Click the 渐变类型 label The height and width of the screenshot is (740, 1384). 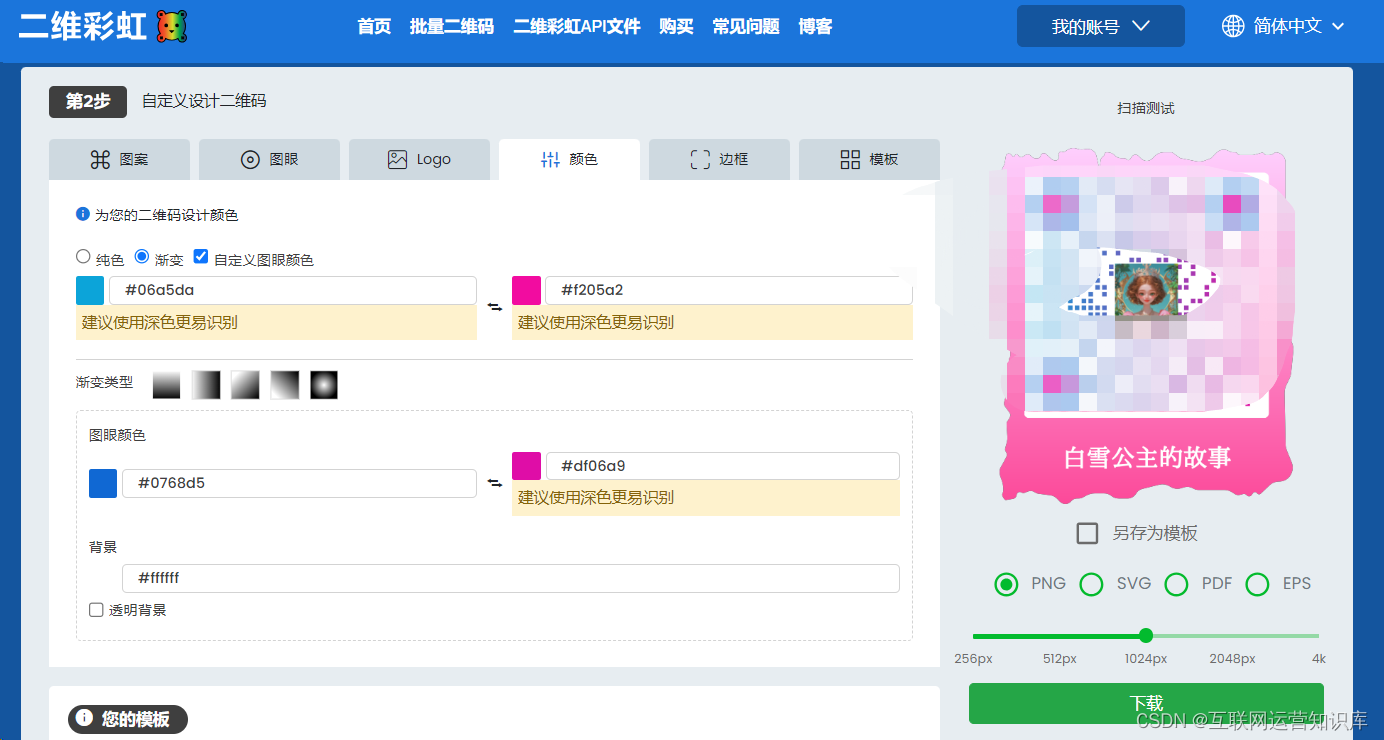104,382
